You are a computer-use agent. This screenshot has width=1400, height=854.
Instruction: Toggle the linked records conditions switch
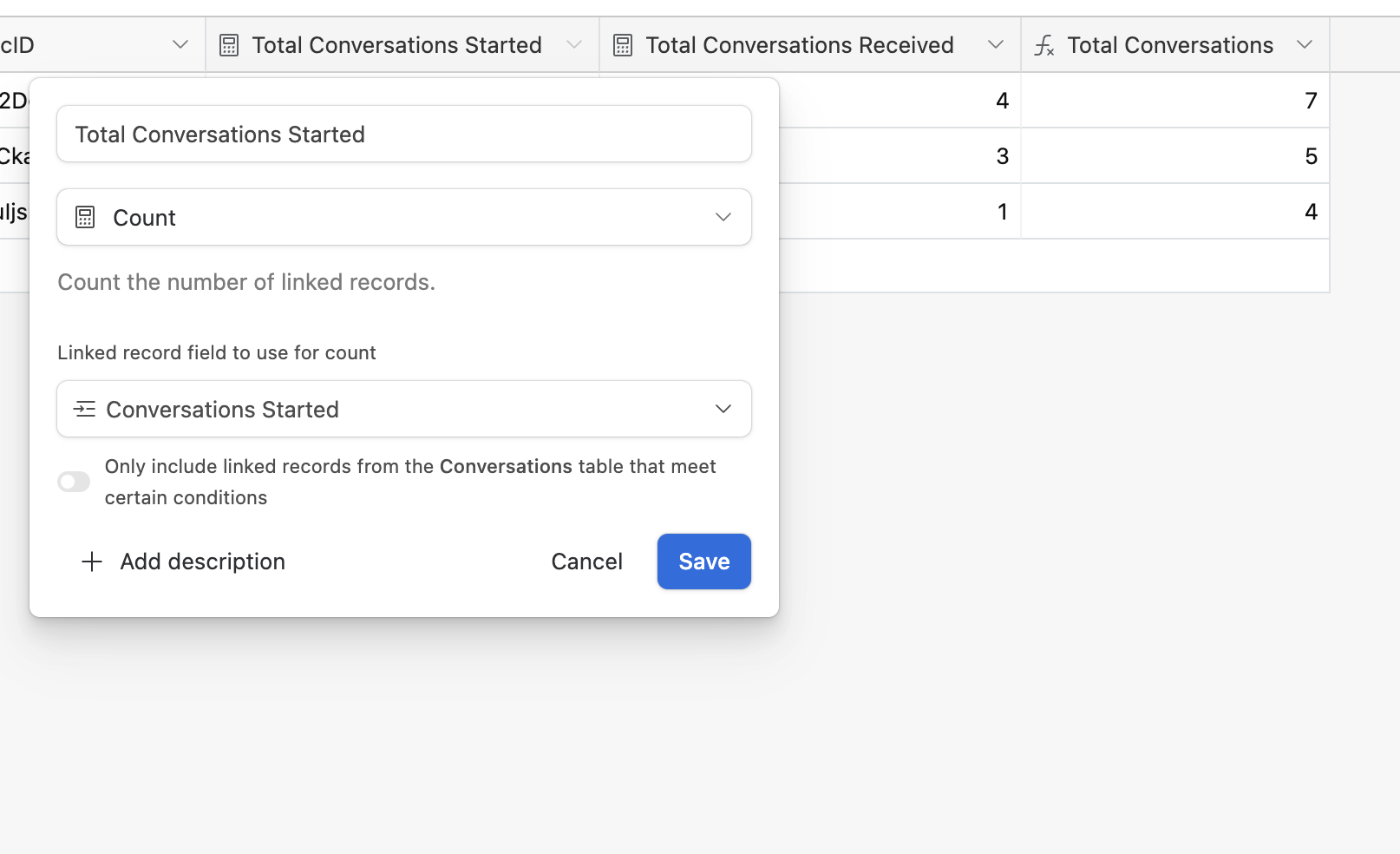pos(74,482)
